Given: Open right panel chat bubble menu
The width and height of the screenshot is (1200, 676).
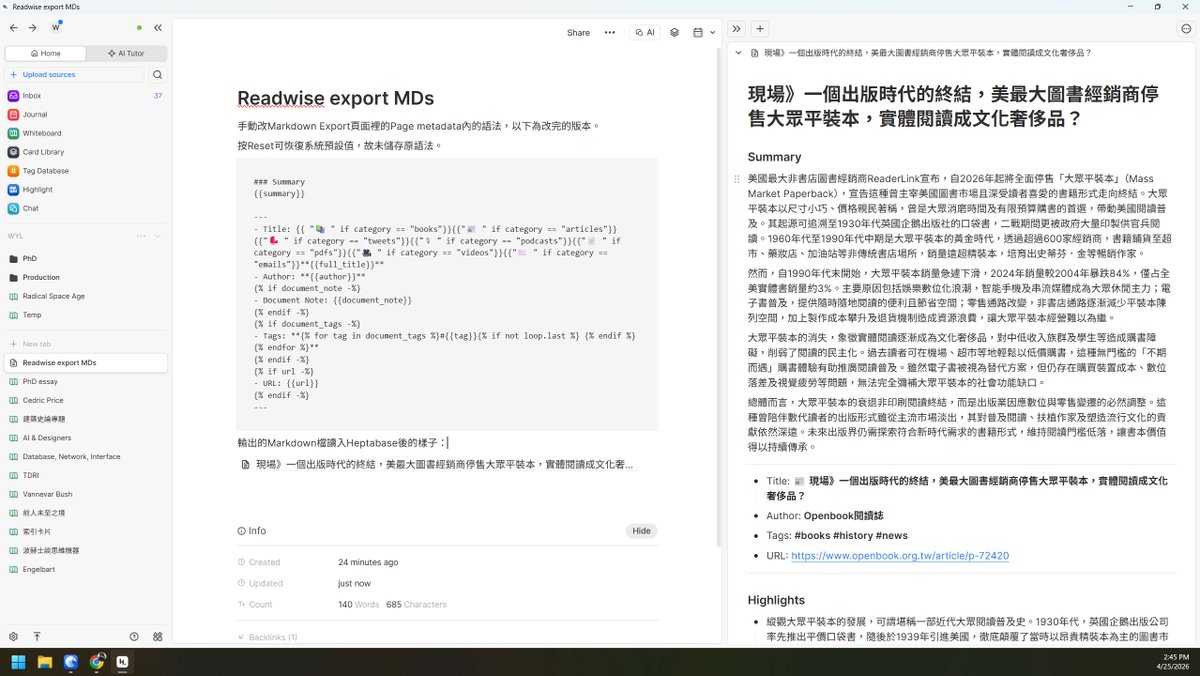Looking at the screenshot, I should pos(1186,29).
